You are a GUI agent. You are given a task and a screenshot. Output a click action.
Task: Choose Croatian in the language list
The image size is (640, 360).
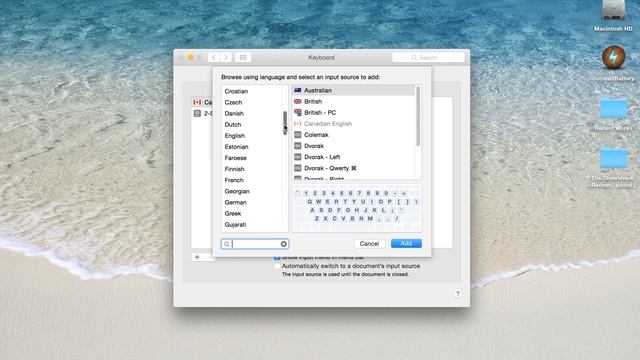[x=236, y=91]
